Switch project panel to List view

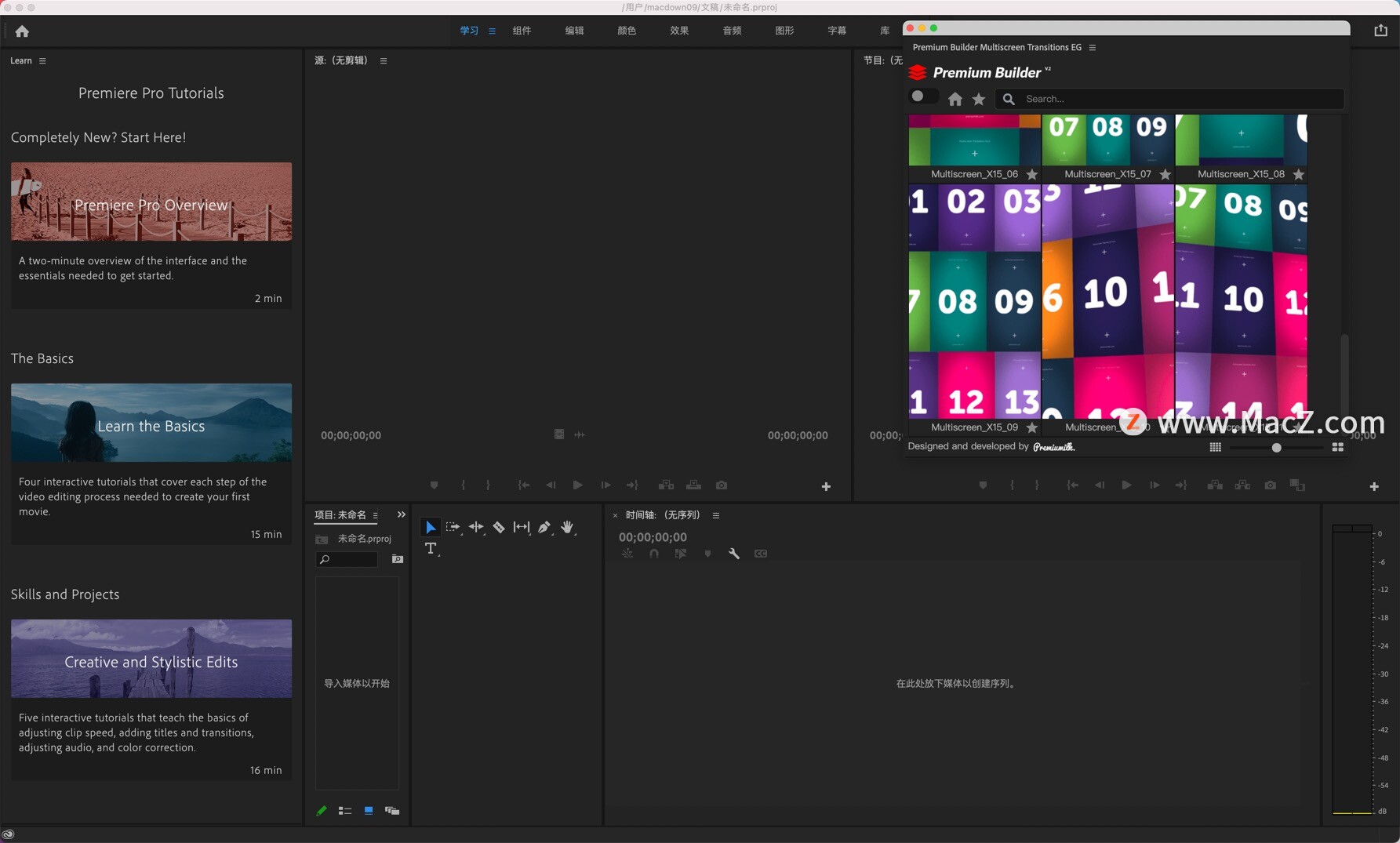pyautogui.click(x=345, y=811)
